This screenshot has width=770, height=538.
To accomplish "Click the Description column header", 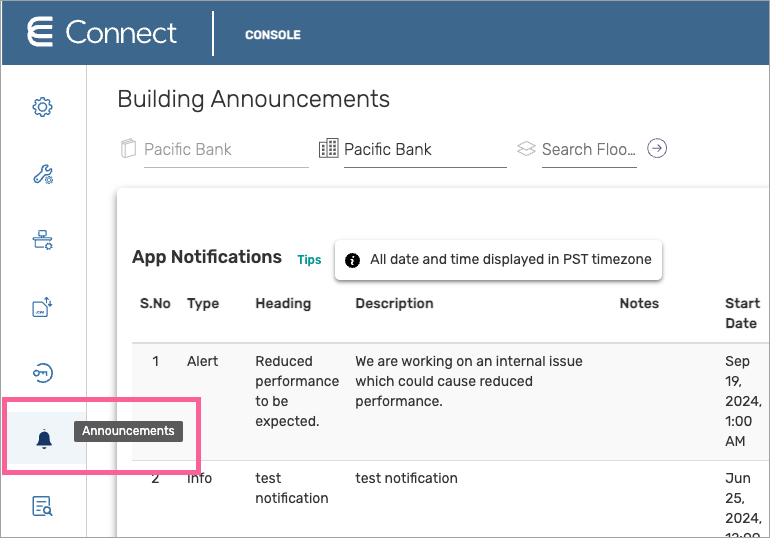I will [394, 304].
